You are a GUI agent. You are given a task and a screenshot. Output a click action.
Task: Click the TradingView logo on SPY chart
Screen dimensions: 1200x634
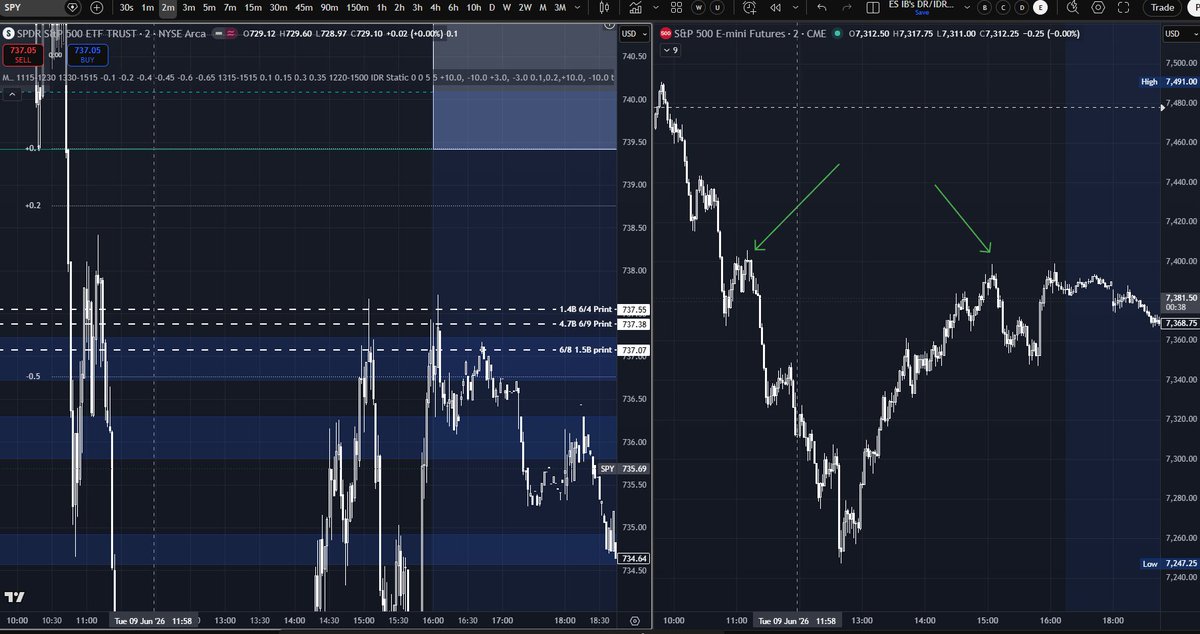coord(13,596)
